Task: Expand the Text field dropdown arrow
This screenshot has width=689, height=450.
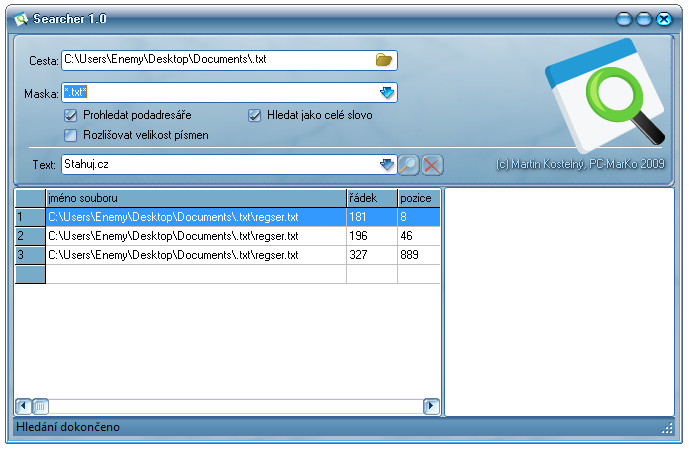Action: [x=387, y=164]
